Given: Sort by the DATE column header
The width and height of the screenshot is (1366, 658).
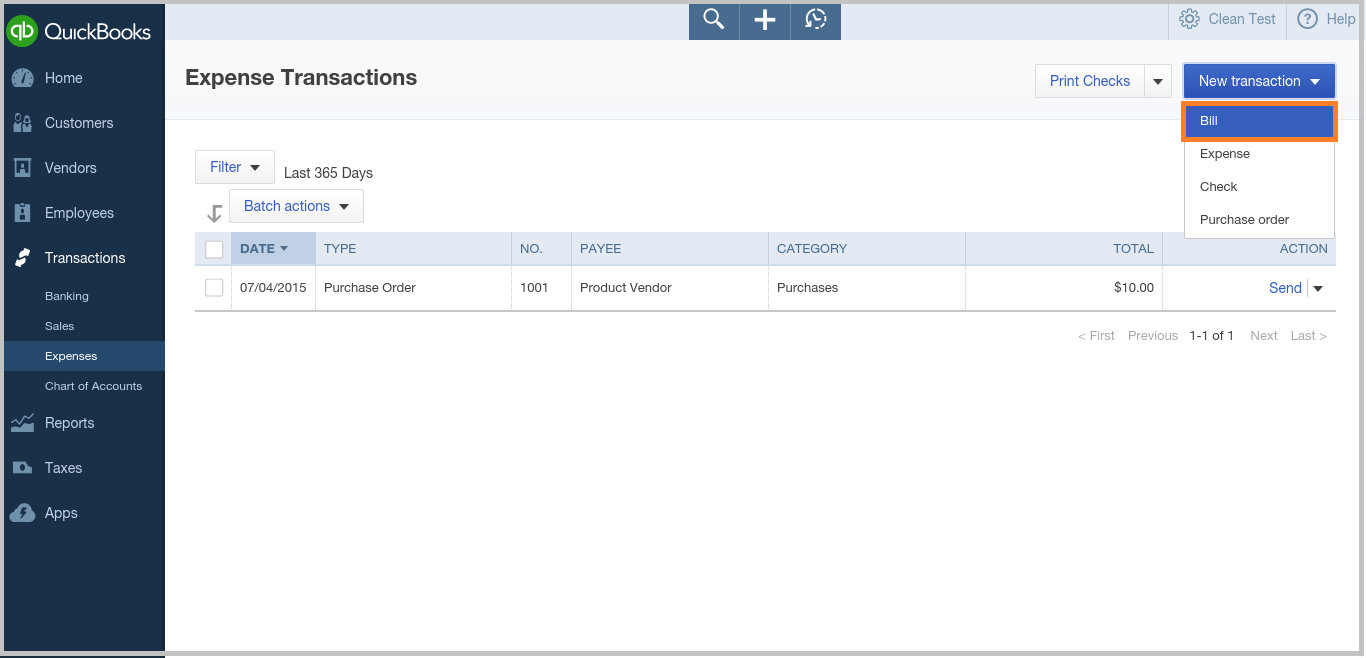Looking at the screenshot, I should [273, 249].
